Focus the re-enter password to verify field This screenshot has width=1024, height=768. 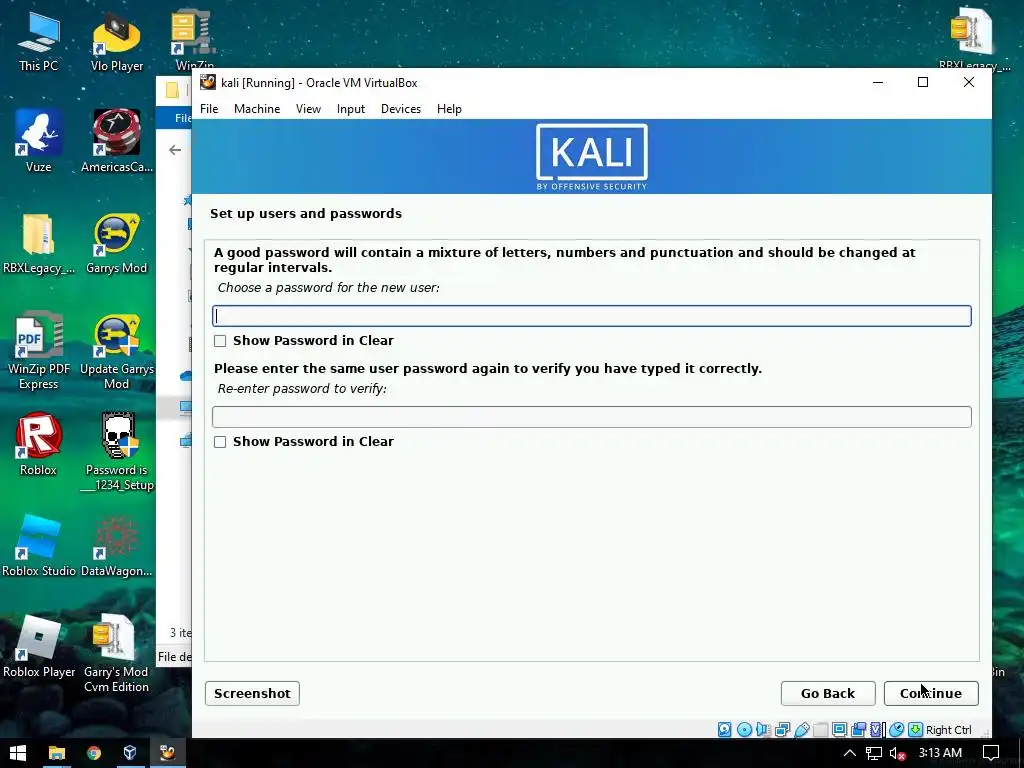click(x=592, y=417)
